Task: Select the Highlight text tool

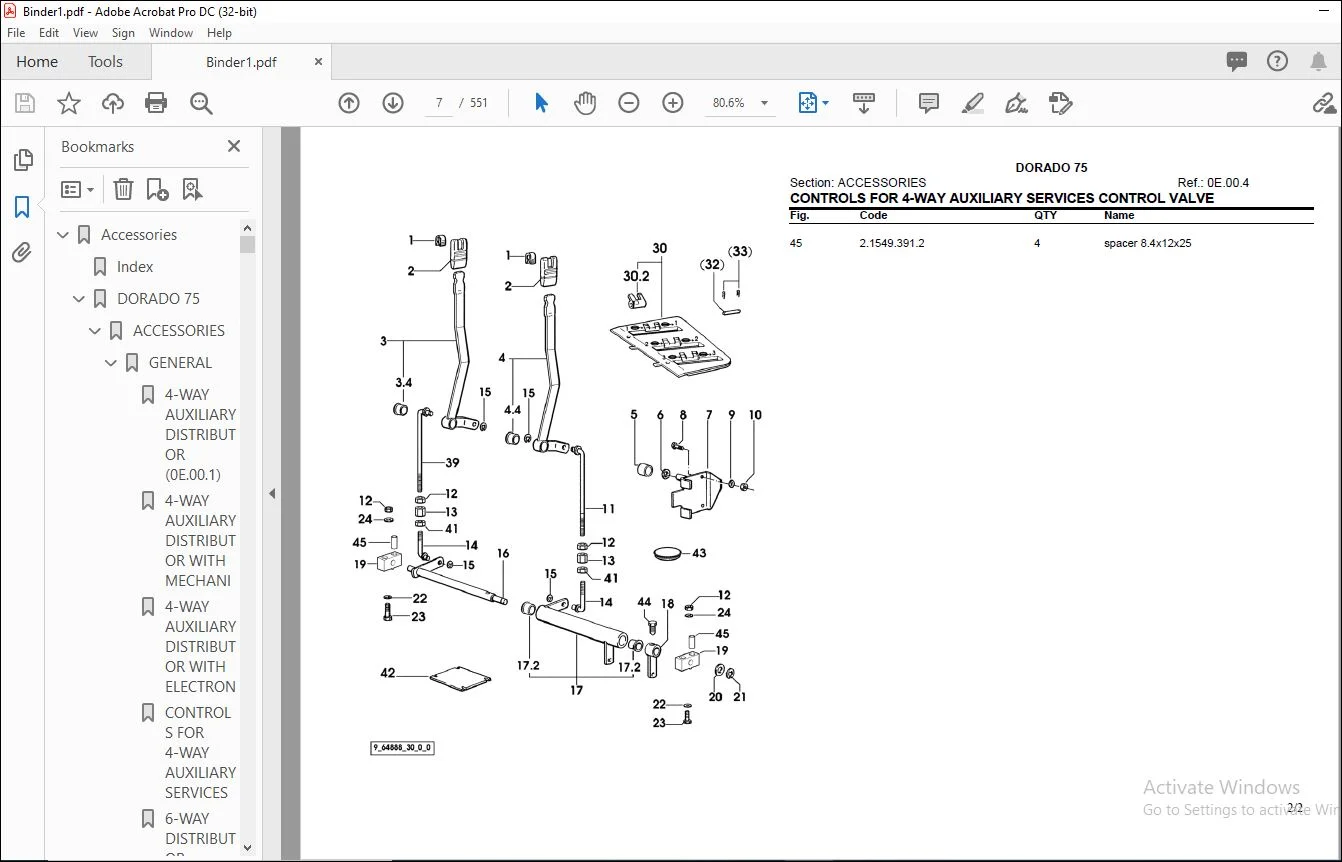Action: [x=972, y=103]
